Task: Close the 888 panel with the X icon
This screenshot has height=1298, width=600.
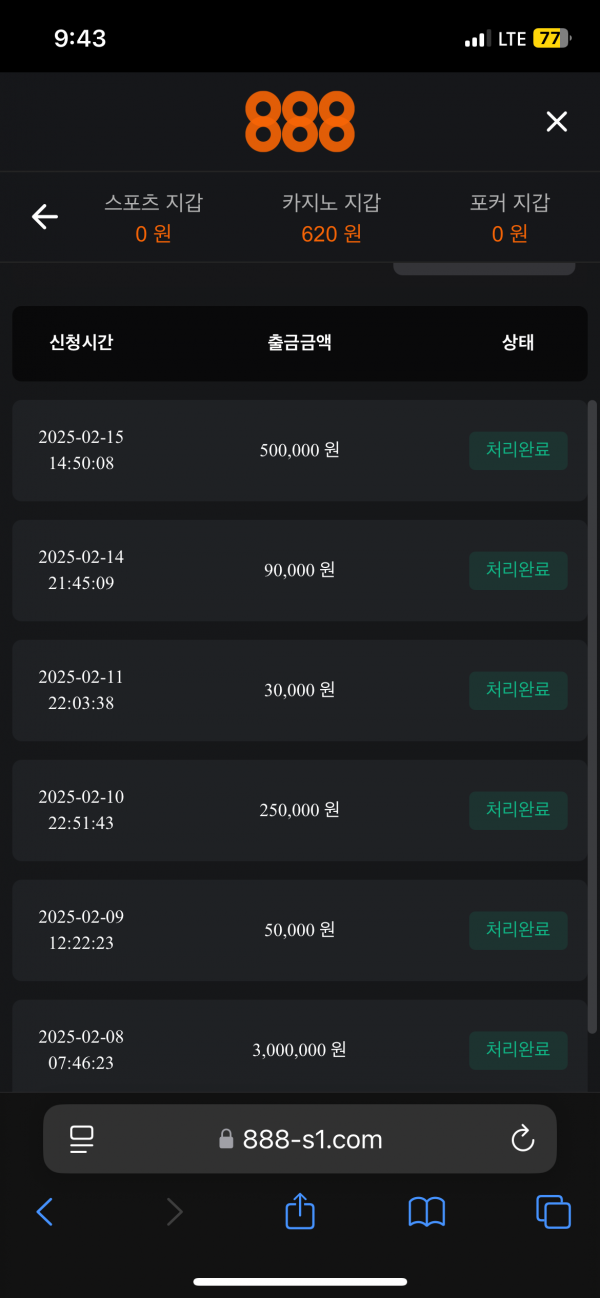Action: click(x=556, y=122)
